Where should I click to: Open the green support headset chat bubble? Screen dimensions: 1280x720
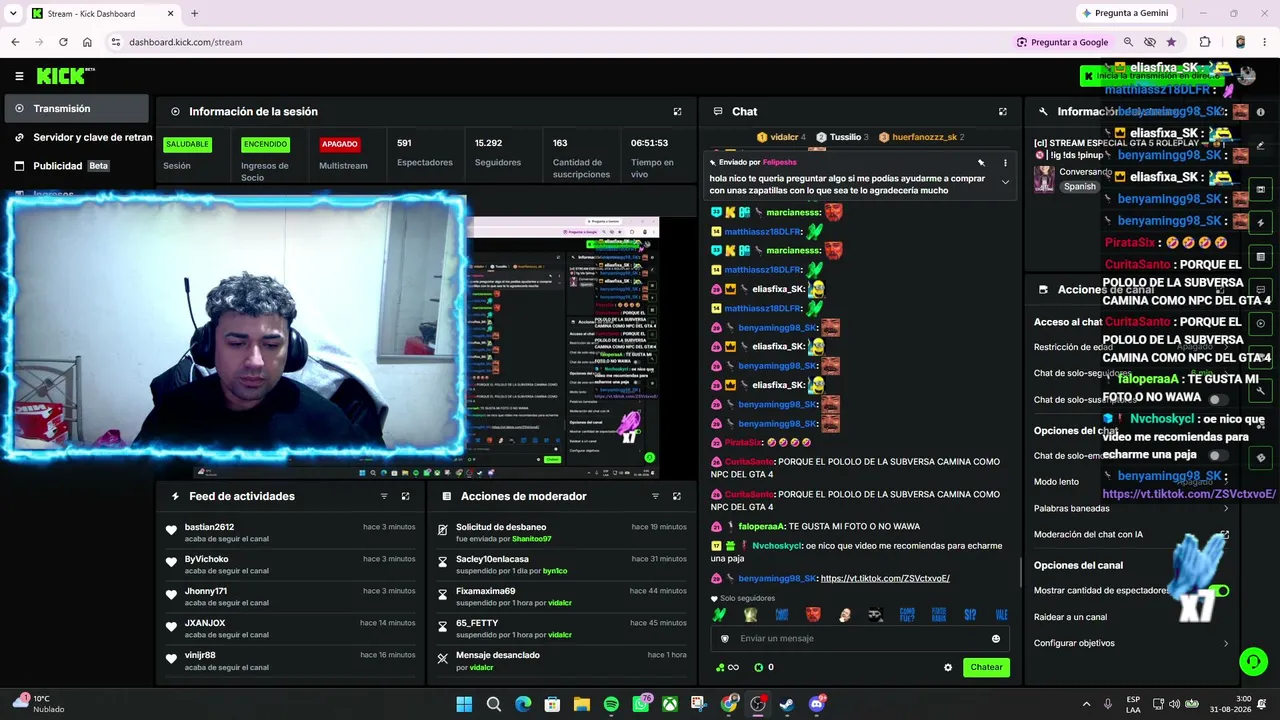(x=1253, y=662)
